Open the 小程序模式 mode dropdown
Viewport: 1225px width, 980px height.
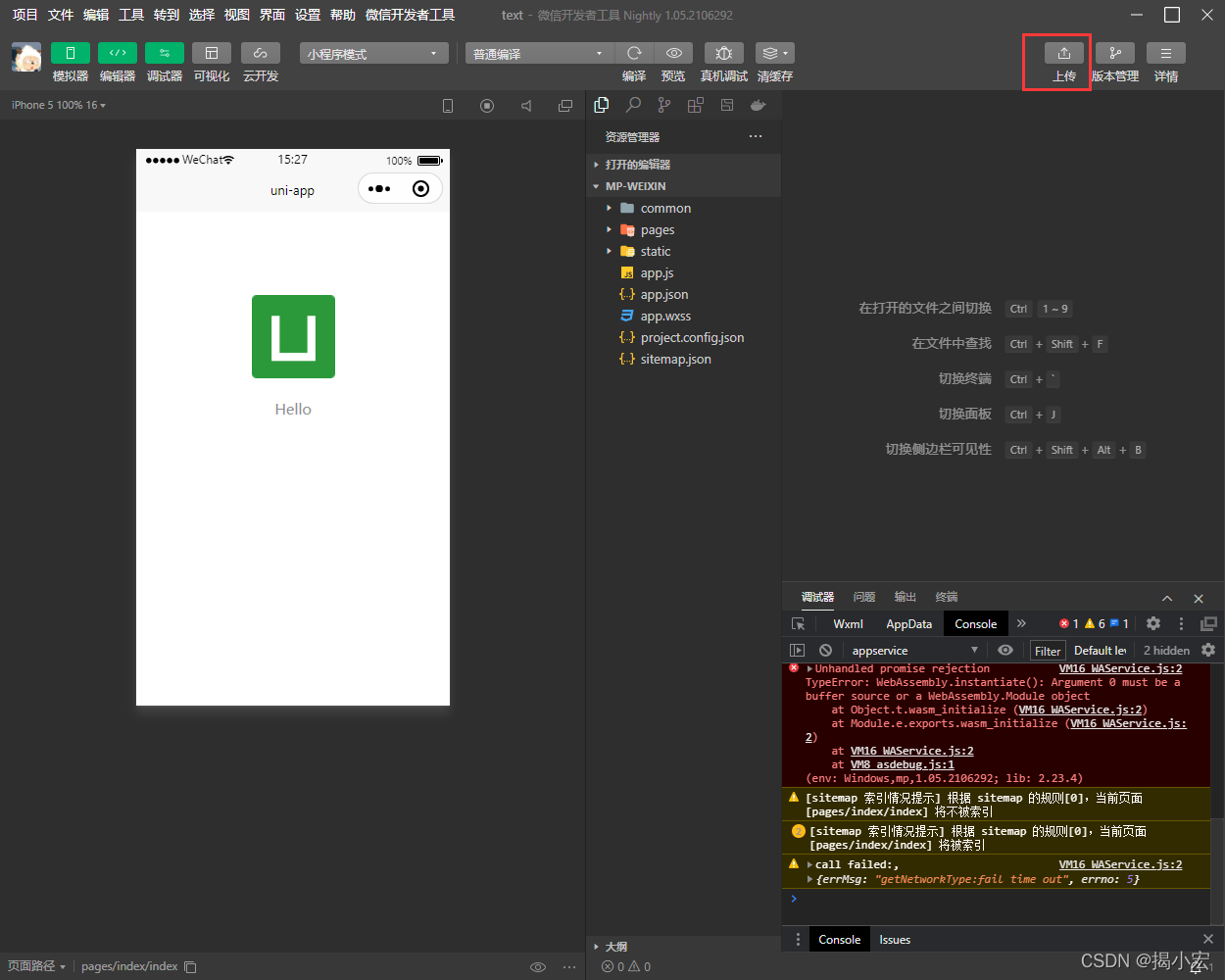click(373, 53)
